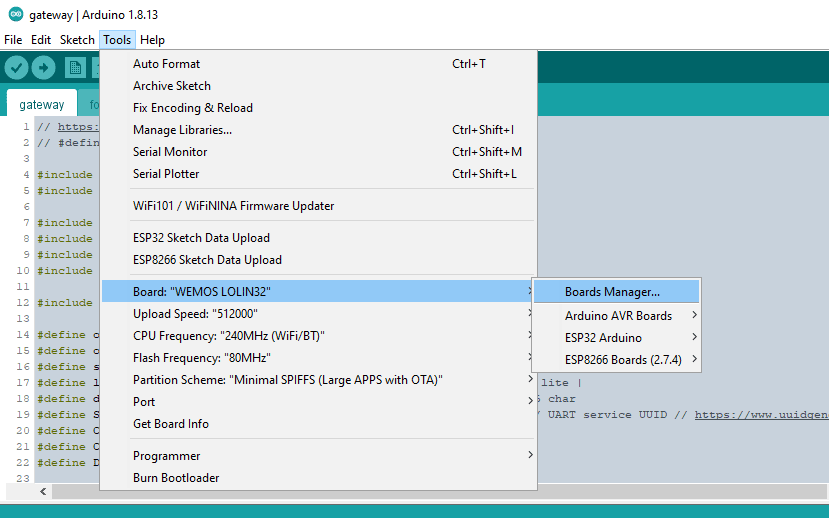The width and height of the screenshot is (829, 518).
Task: Click the Verify checkmark toolbar icon
Action: click(16, 68)
